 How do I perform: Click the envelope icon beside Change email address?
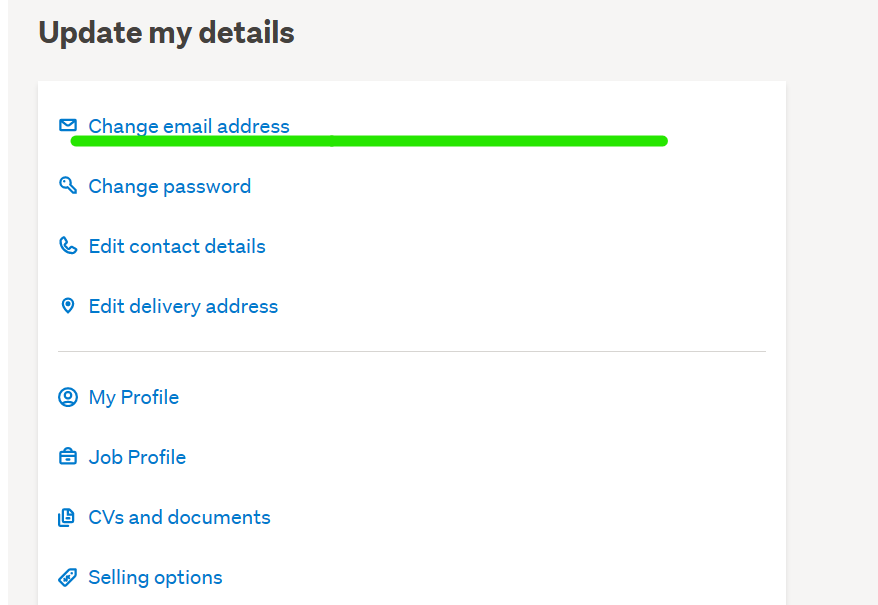pyautogui.click(x=68, y=125)
